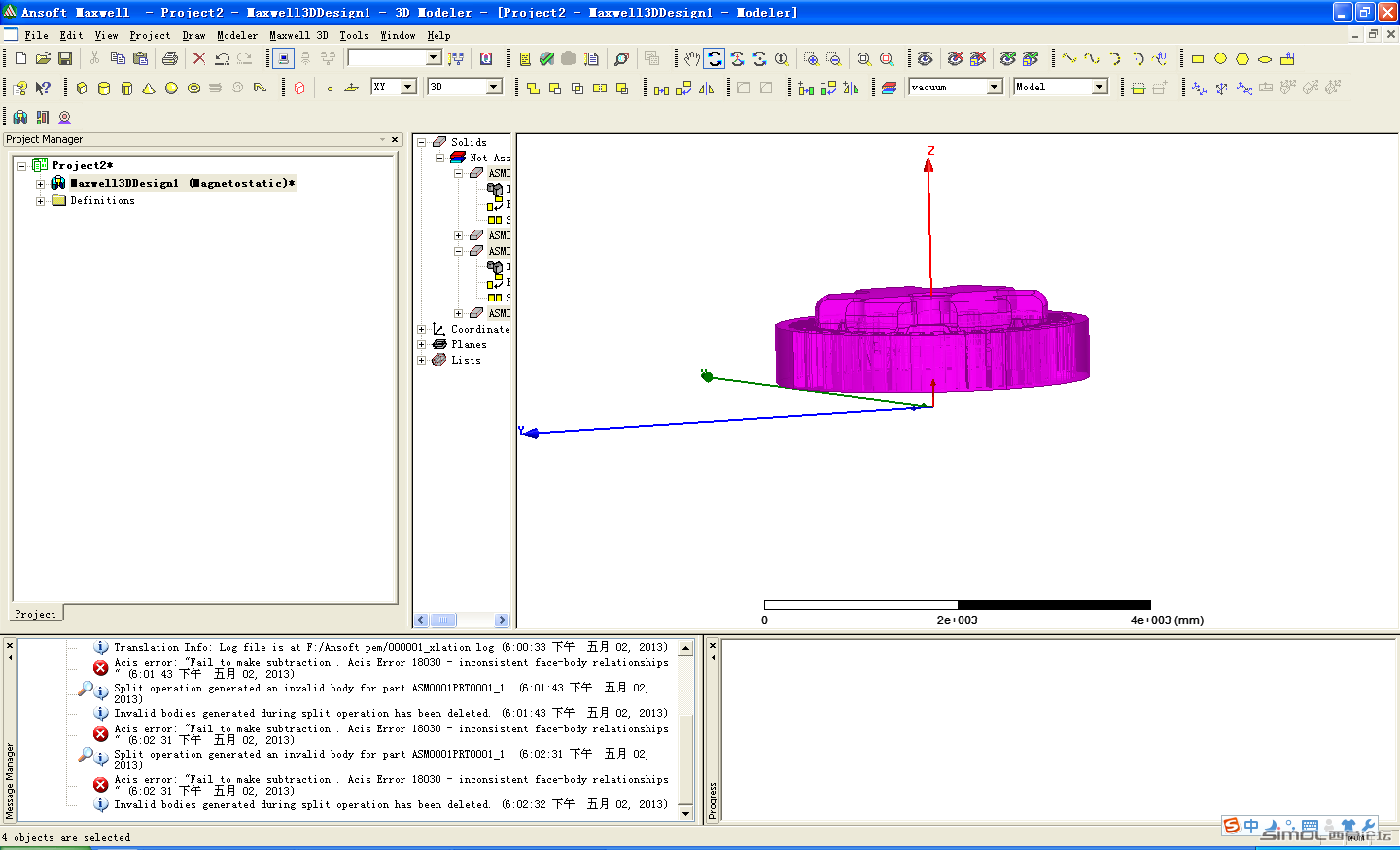Save project using the floppy disk icon
The width and height of the screenshot is (1400, 850).
point(65,58)
